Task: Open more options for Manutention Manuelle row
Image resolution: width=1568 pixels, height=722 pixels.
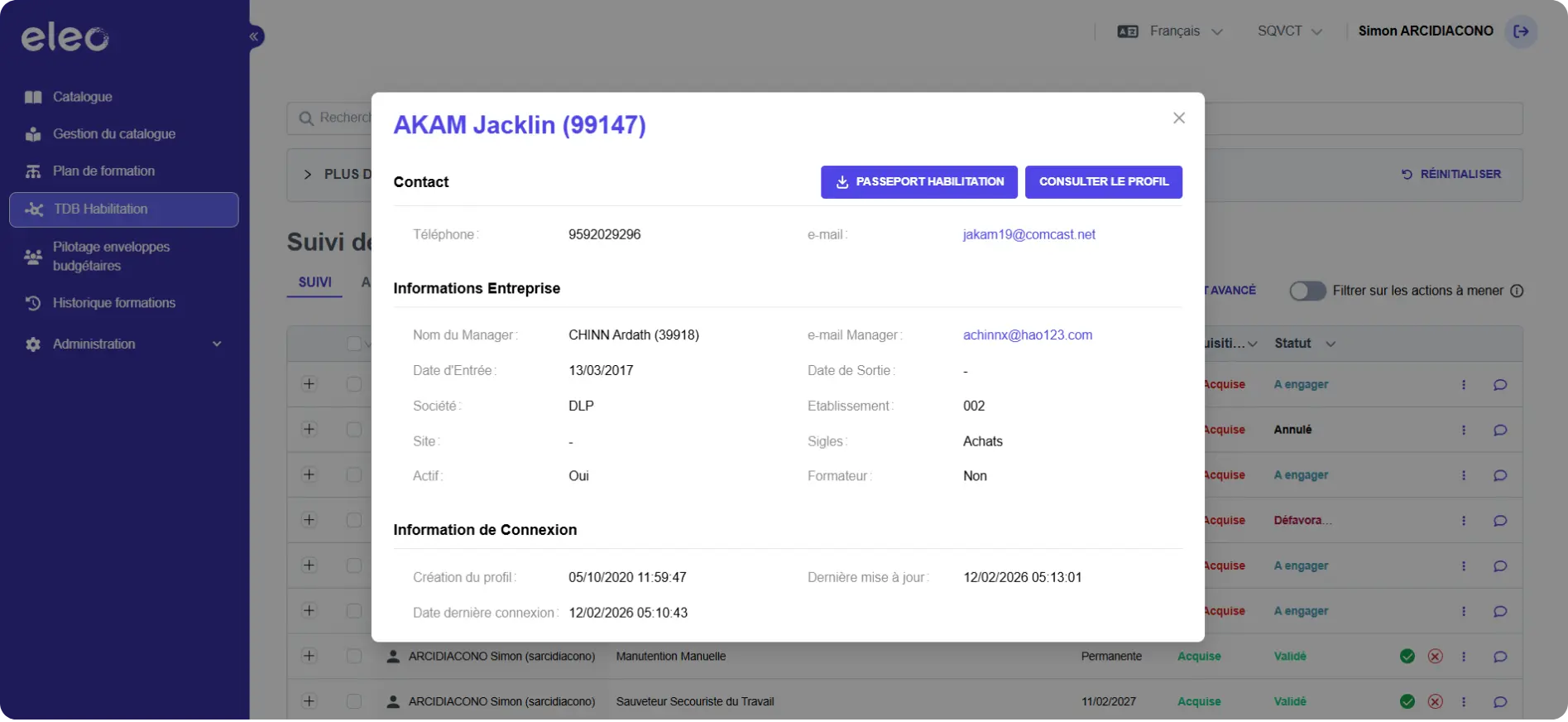Action: point(1464,657)
